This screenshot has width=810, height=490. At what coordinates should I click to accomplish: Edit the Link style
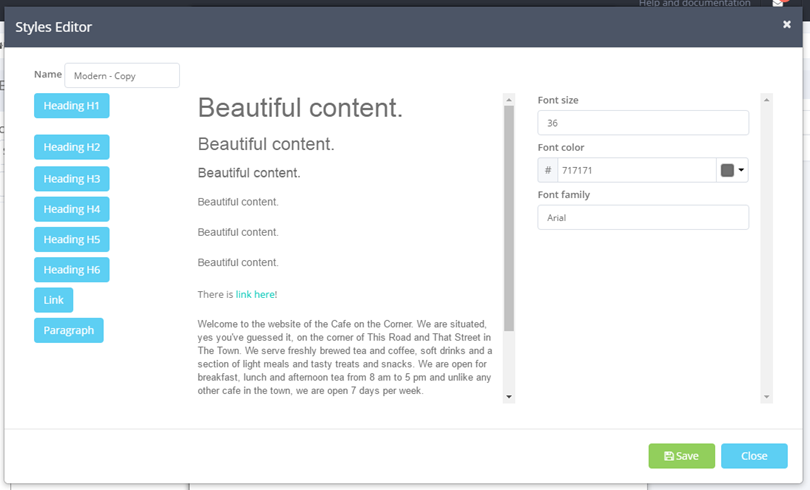tap(54, 300)
